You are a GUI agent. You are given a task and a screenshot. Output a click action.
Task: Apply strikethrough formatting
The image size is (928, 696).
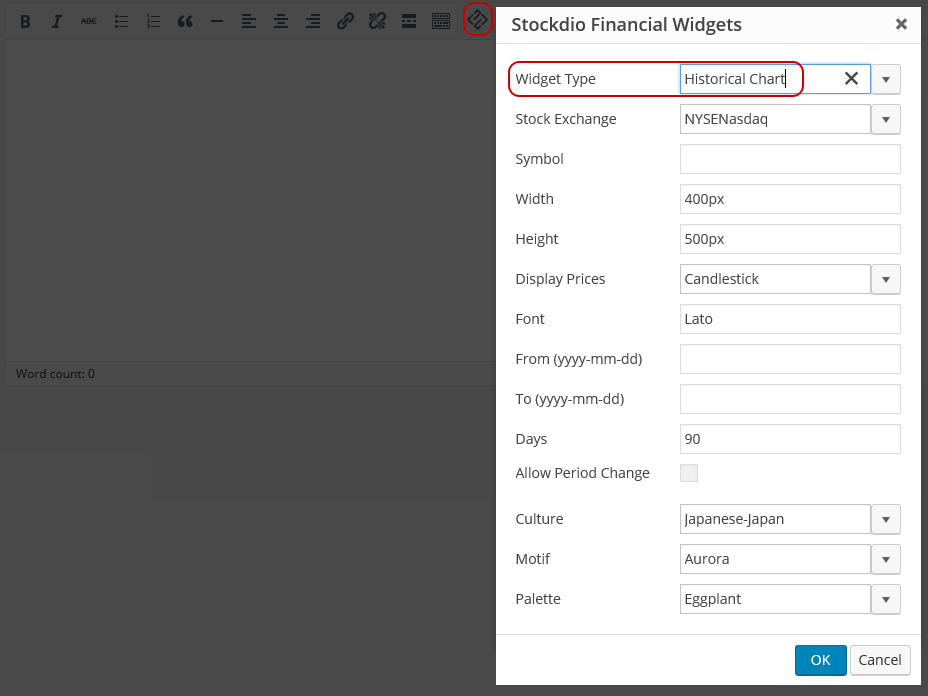click(x=89, y=22)
